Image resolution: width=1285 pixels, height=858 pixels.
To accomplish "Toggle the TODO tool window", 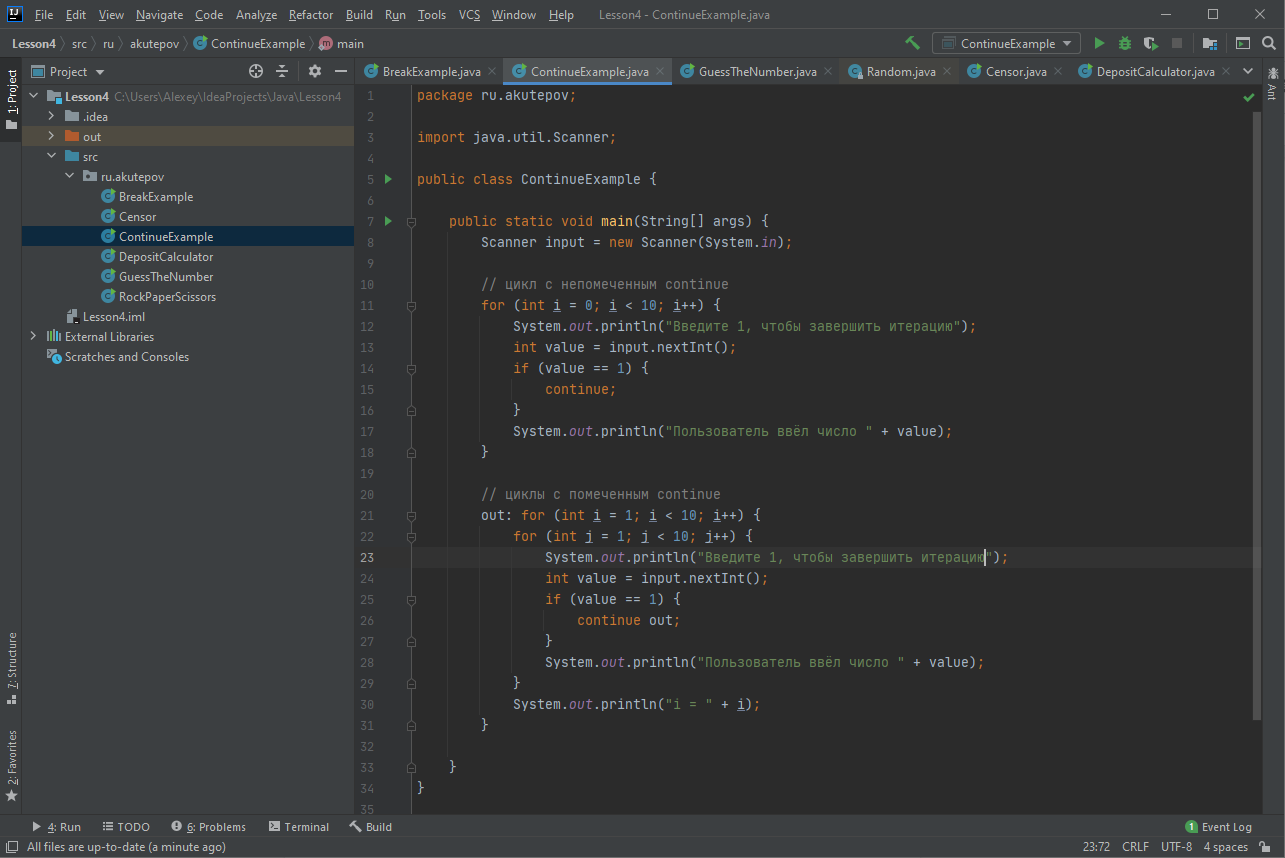I will (x=125, y=827).
